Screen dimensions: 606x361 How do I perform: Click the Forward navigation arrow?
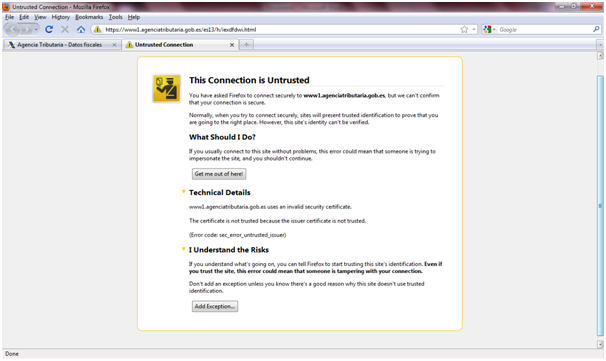point(26,29)
